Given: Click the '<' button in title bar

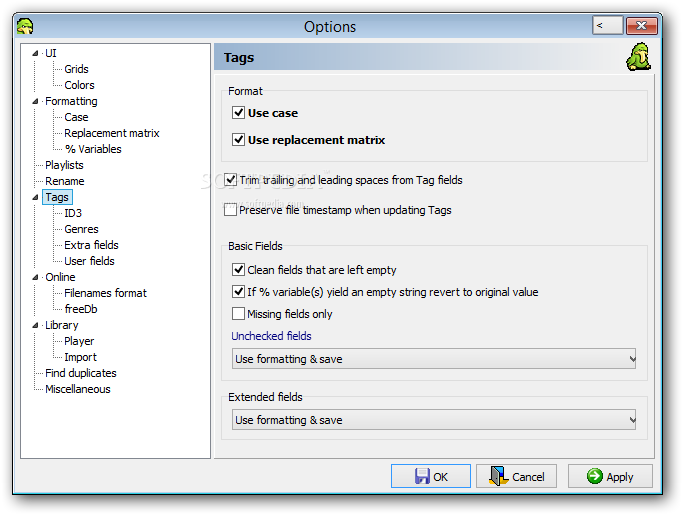Looking at the screenshot, I should click(x=607, y=25).
